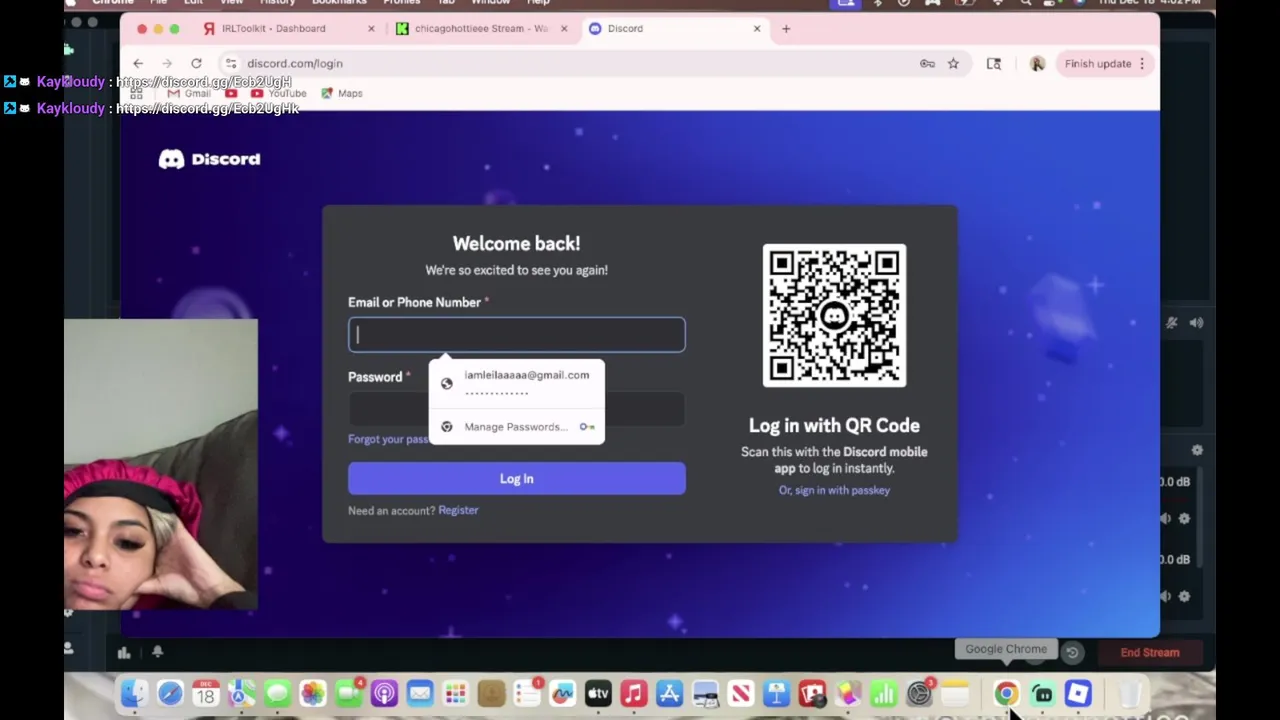Open Launchpad from the dock

[456, 693]
